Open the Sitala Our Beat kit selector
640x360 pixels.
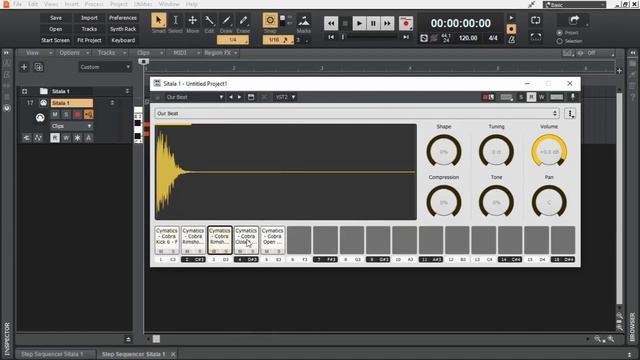(357, 113)
